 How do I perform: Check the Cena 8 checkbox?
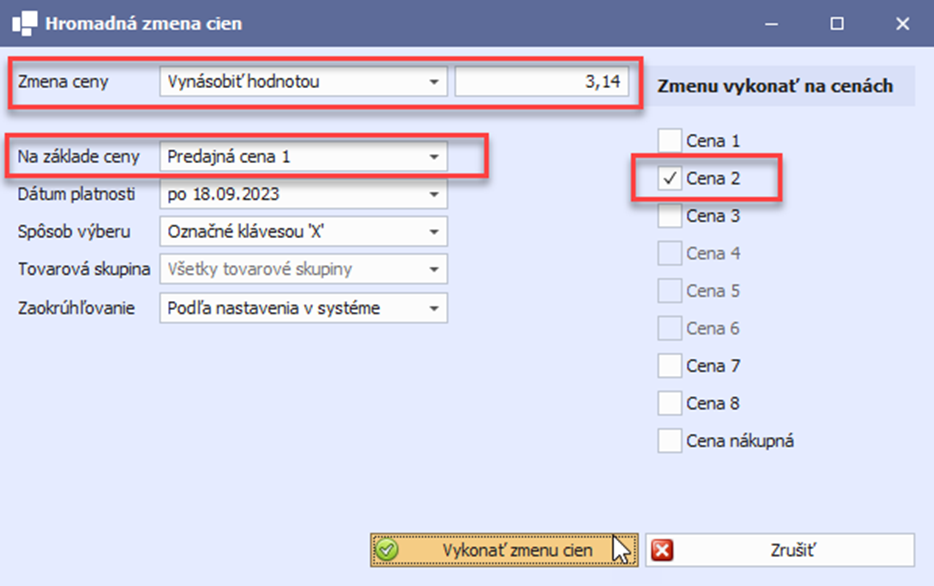pyautogui.click(x=670, y=403)
